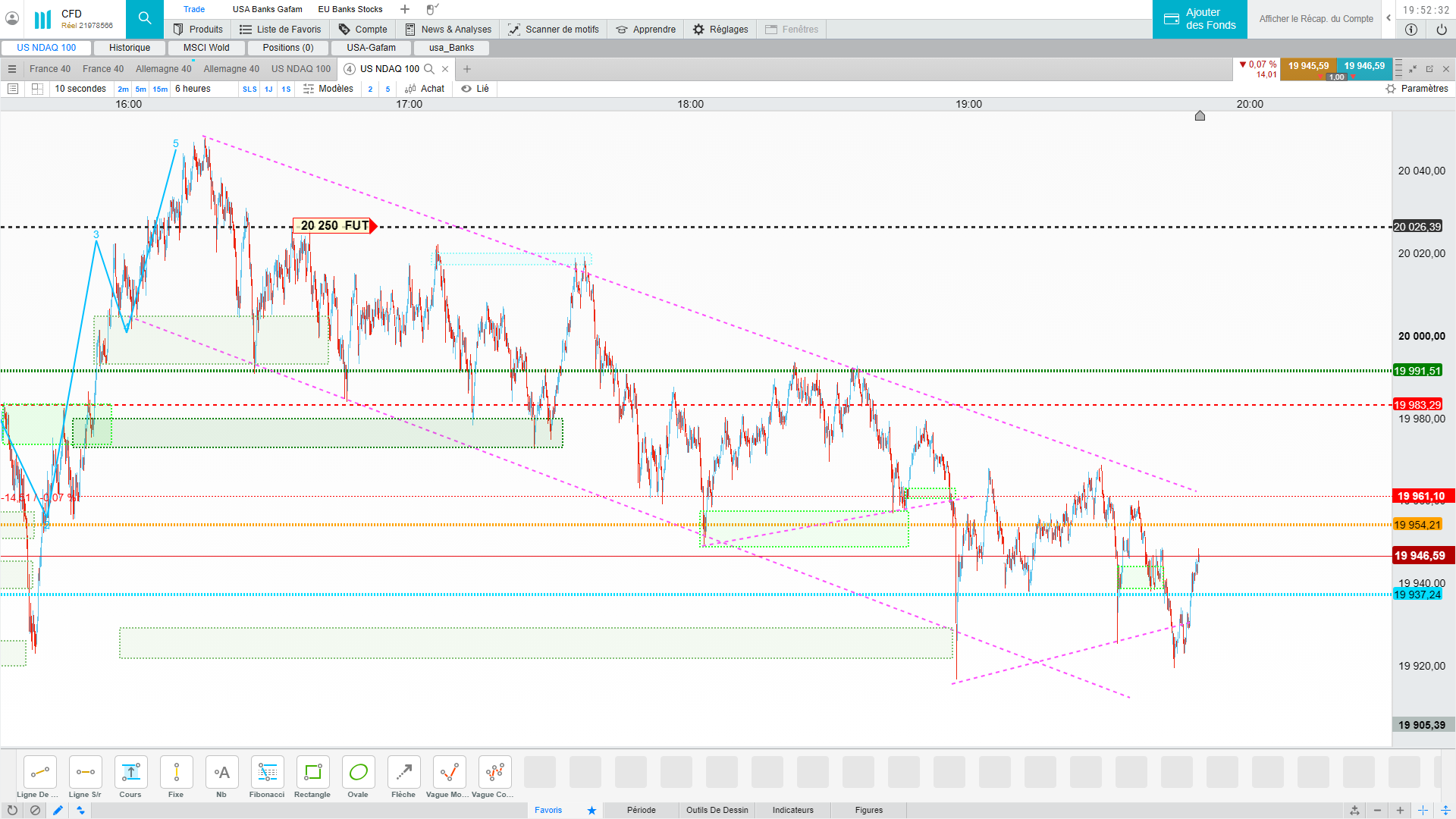This screenshot has width=1456, height=819.
Task: Activate the blue pencil draw icon
Action: tap(58, 810)
